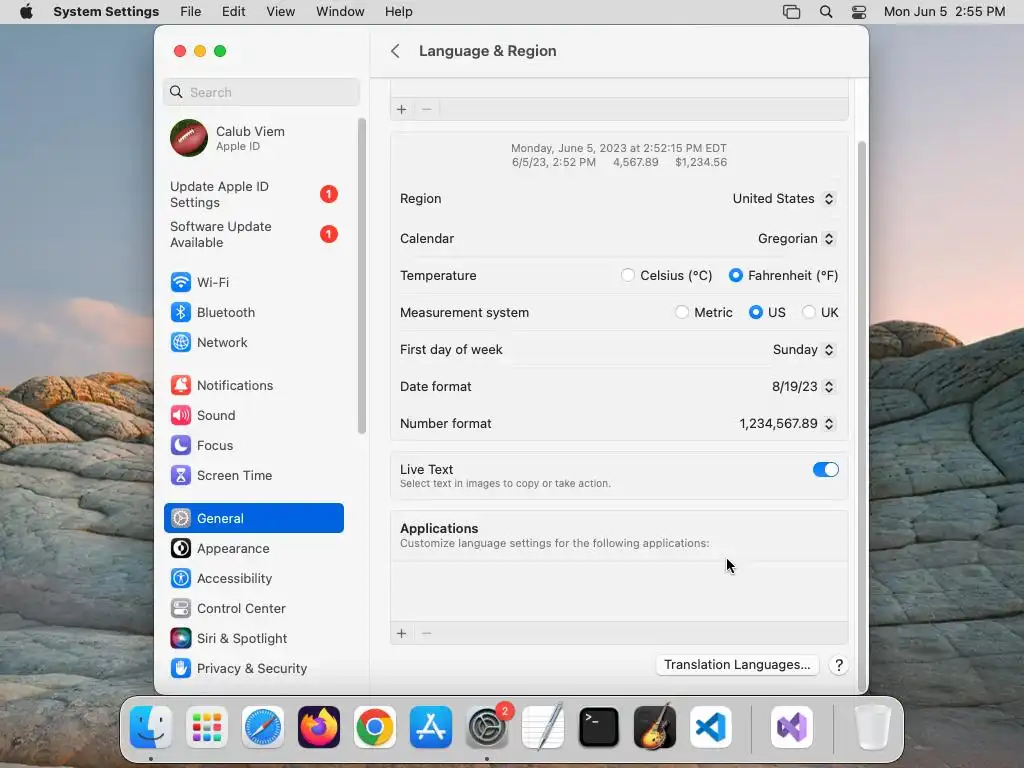Click the sidebar scrollbar
The height and width of the screenshot is (768, 1024).
[x=362, y=276]
